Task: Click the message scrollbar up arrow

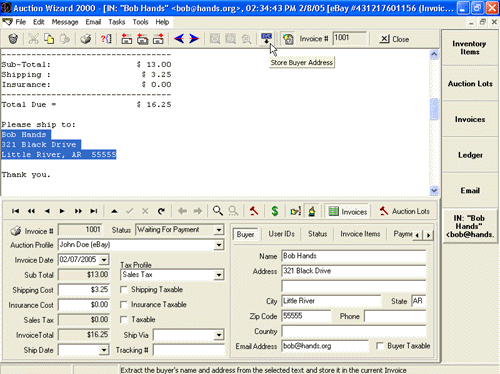Action: [434, 54]
